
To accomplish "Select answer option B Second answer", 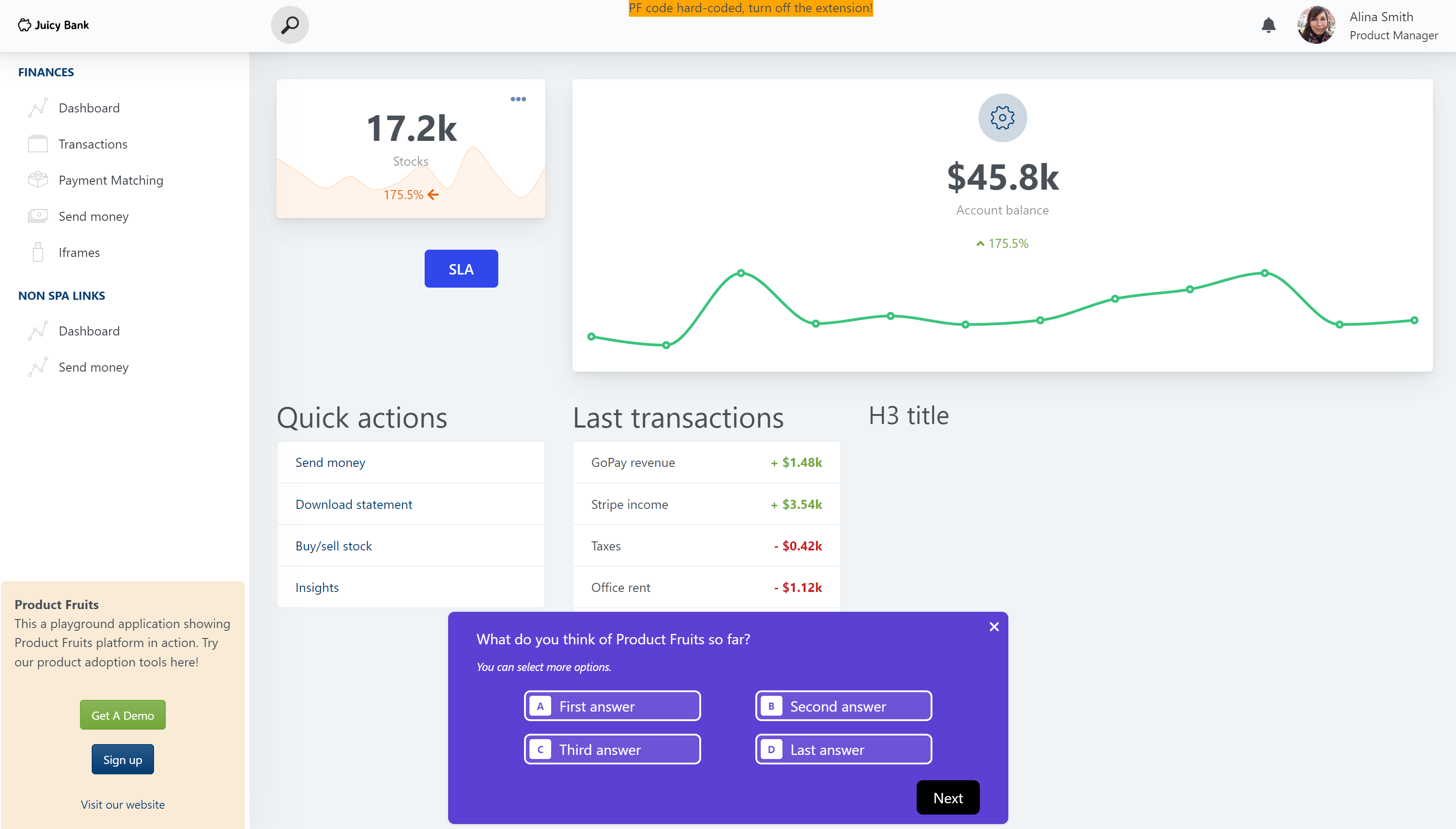I will point(843,706).
